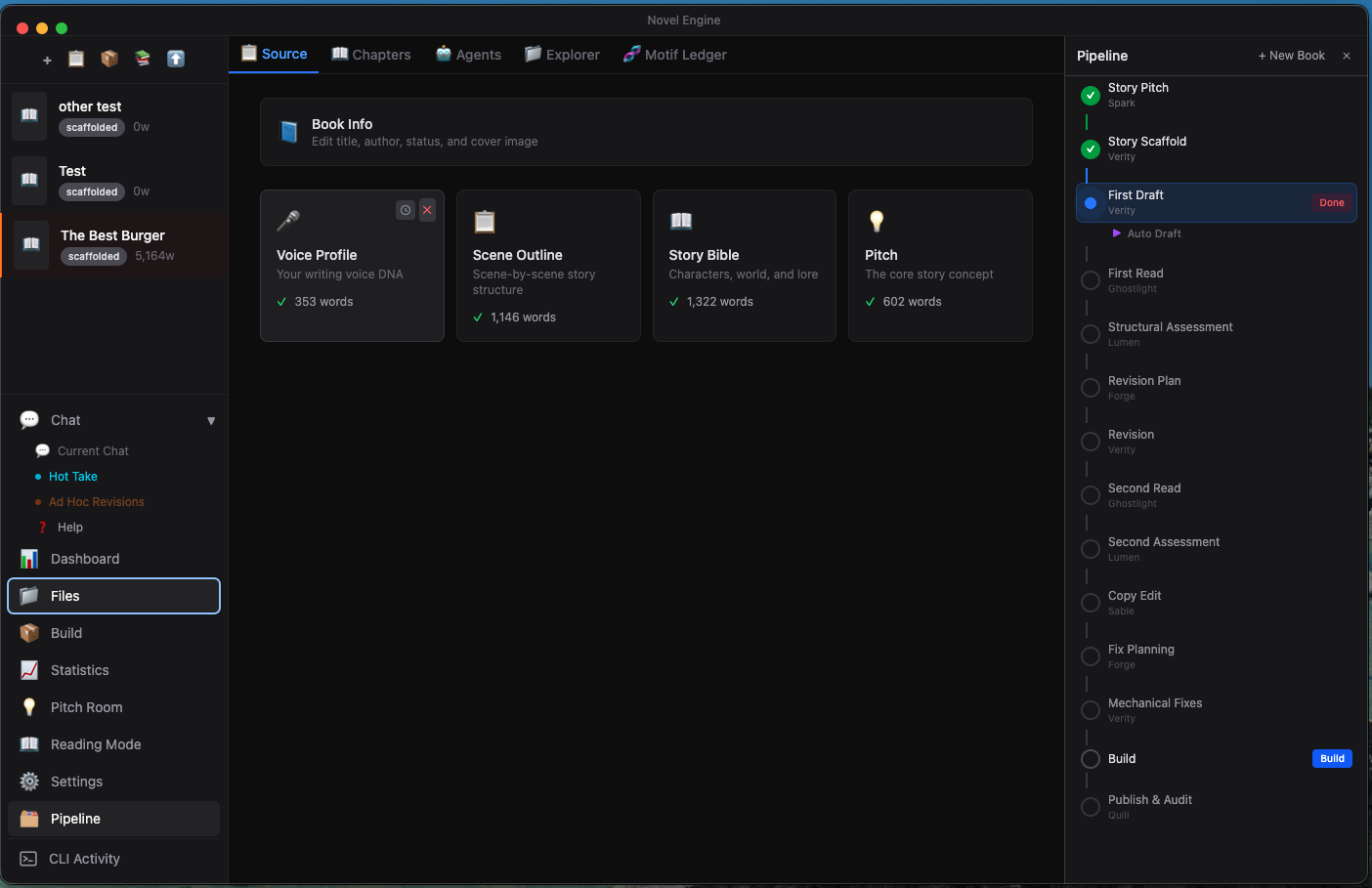Click the blue book icon beside Book Info

288,132
